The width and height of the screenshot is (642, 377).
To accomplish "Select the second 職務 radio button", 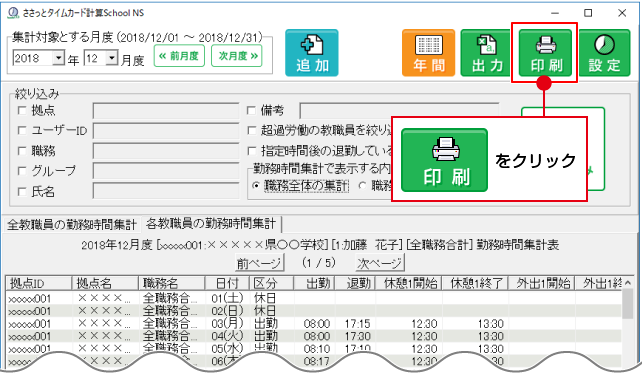I will pyautogui.click(x=362, y=186).
